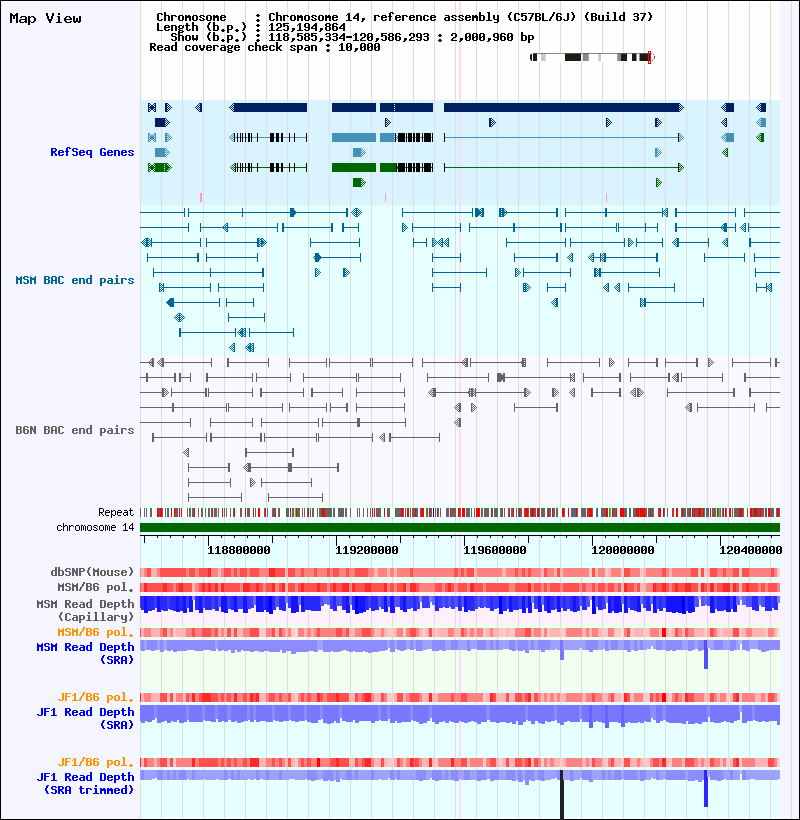This screenshot has width=800, height=820.
Task: Click the JF1 Read Depth (SRA) label
Action: point(85,719)
